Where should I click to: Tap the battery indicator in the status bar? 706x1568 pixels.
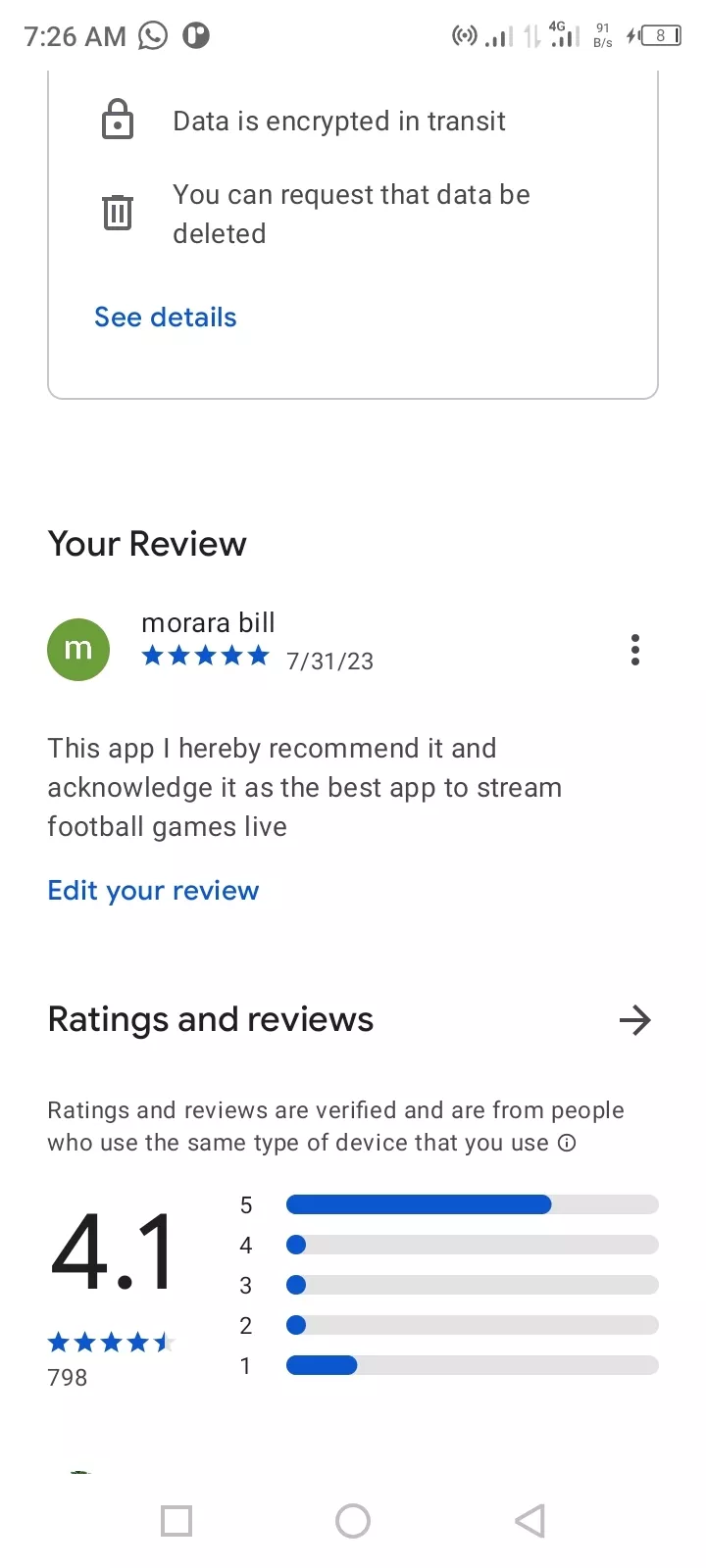tap(661, 36)
